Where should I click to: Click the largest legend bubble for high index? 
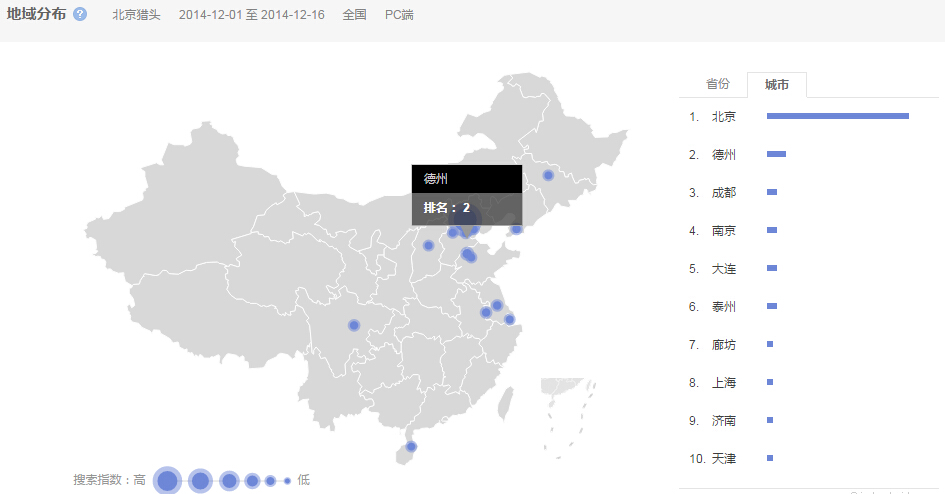coord(167,481)
